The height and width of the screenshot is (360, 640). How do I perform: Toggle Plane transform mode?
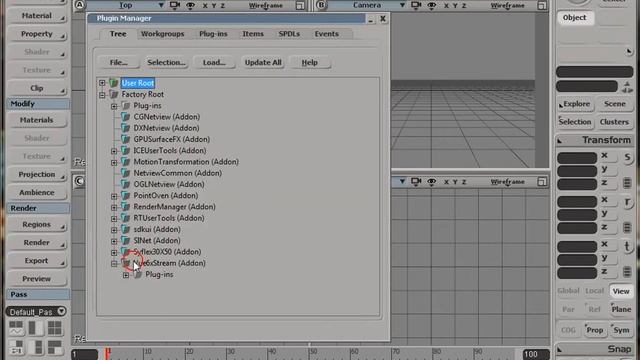click(x=621, y=309)
